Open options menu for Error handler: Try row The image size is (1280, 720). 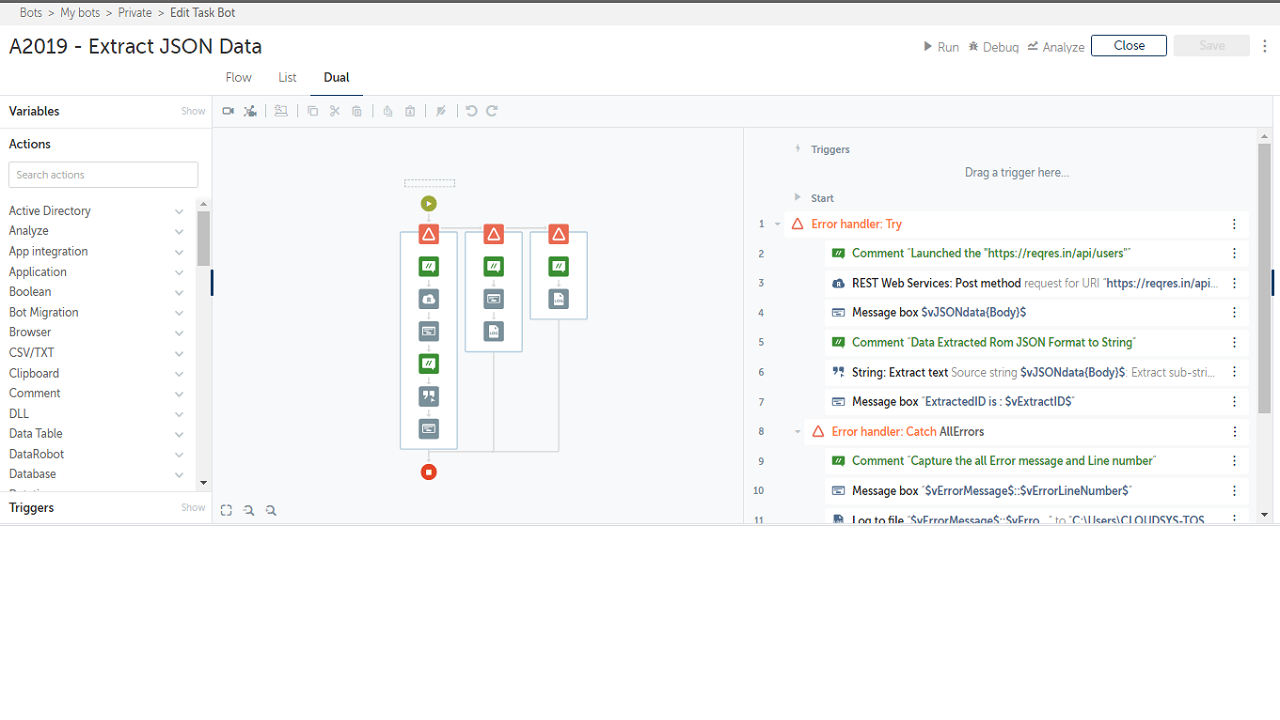click(1235, 224)
